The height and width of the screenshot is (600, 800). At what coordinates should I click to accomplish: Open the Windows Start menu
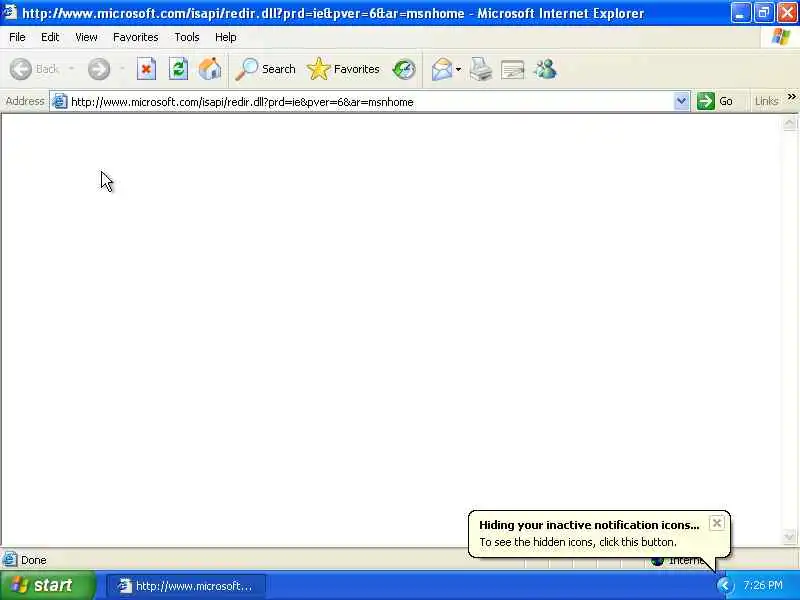pyautogui.click(x=47, y=585)
